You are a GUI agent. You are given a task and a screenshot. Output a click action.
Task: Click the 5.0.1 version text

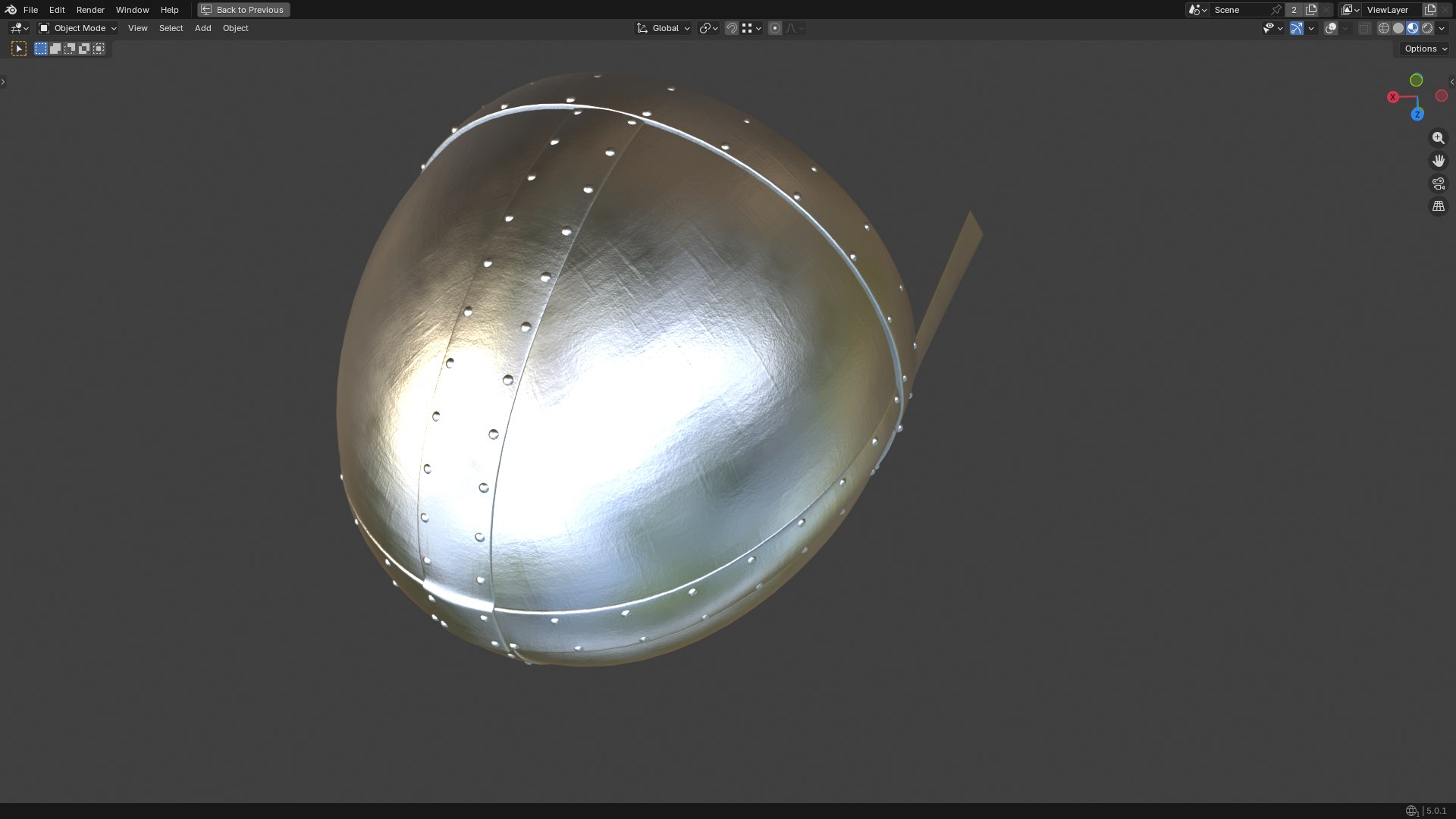[x=1436, y=811]
